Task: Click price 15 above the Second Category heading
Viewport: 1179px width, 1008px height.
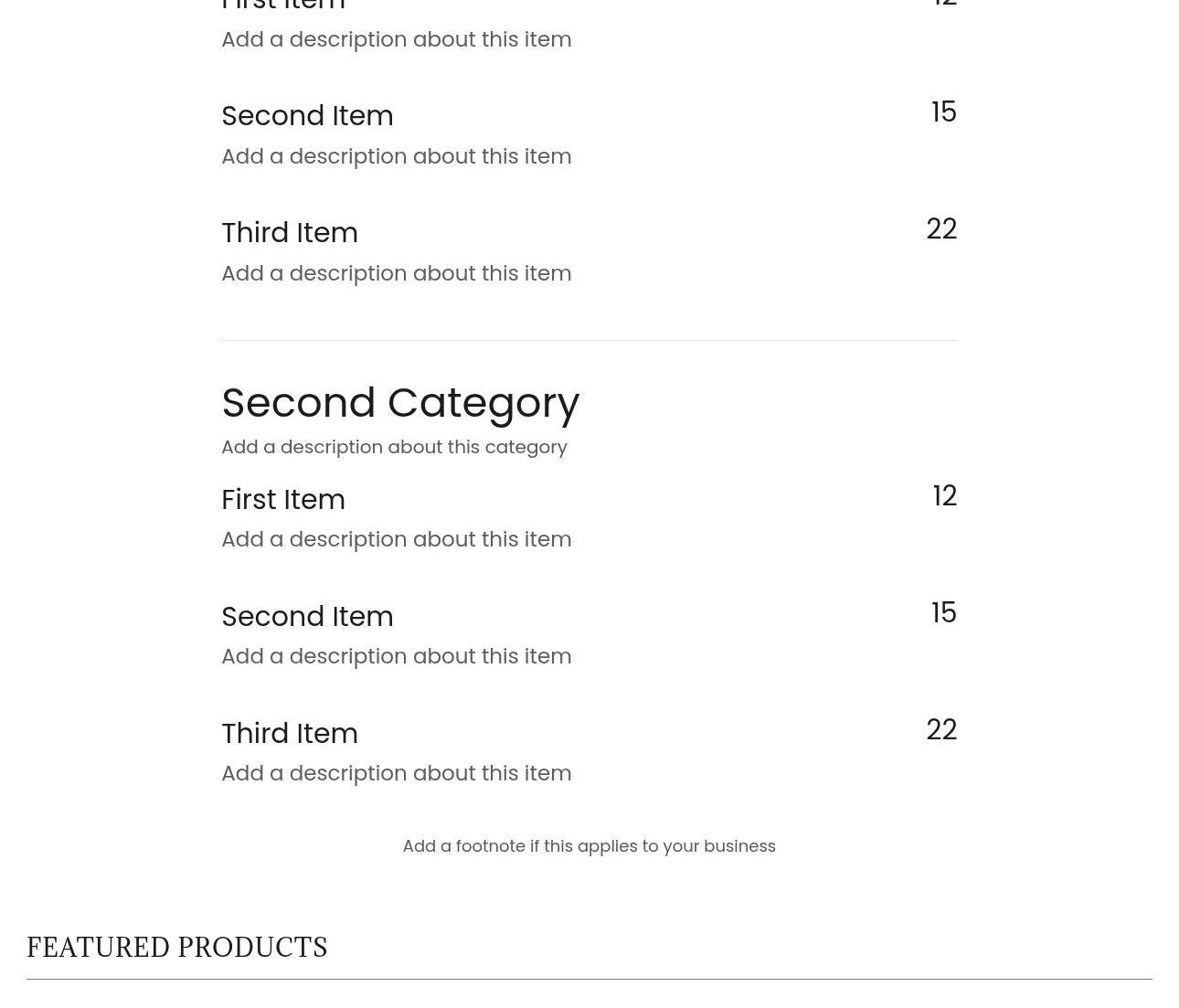Action: tap(943, 112)
